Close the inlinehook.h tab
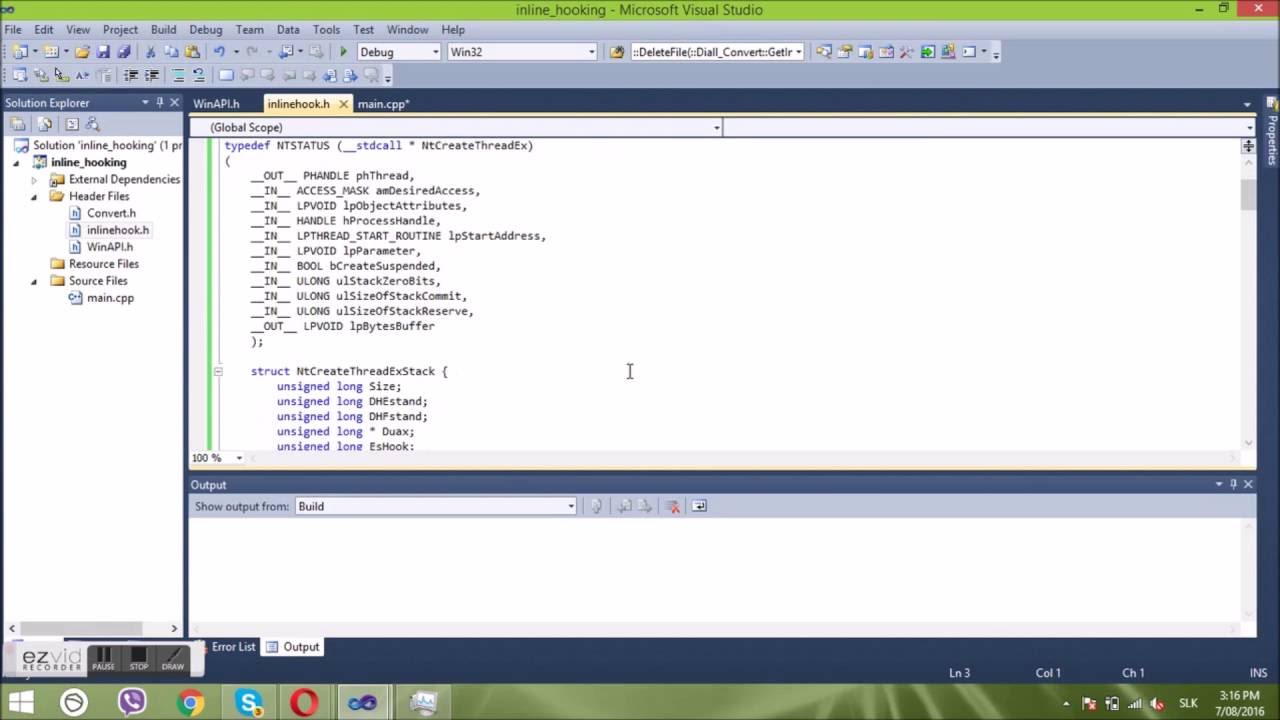1280x720 pixels. pyautogui.click(x=343, y=104)
